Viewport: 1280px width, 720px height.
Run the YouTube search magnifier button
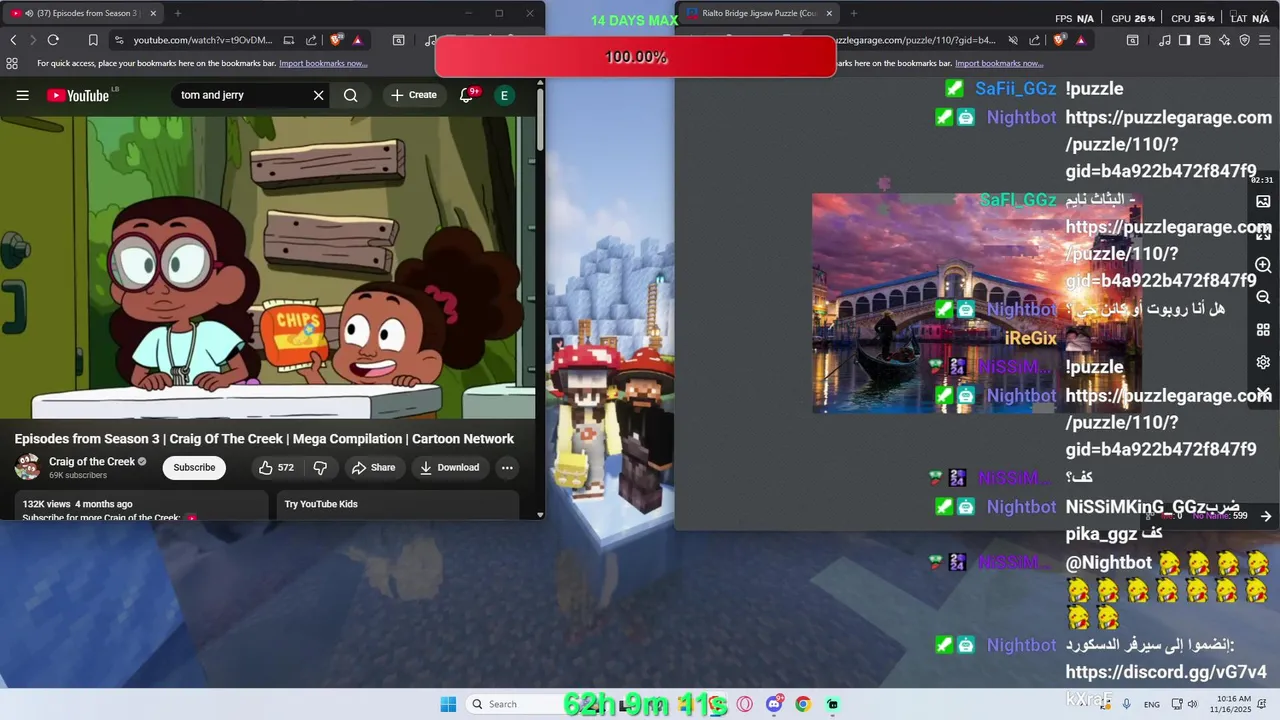[351, 95]
